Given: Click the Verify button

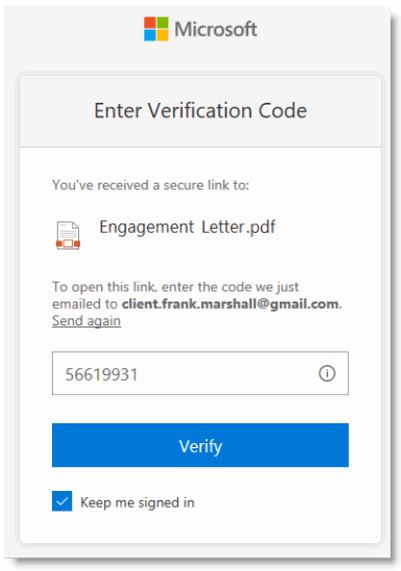Looking at the screenshot, I should click(200, 445).
